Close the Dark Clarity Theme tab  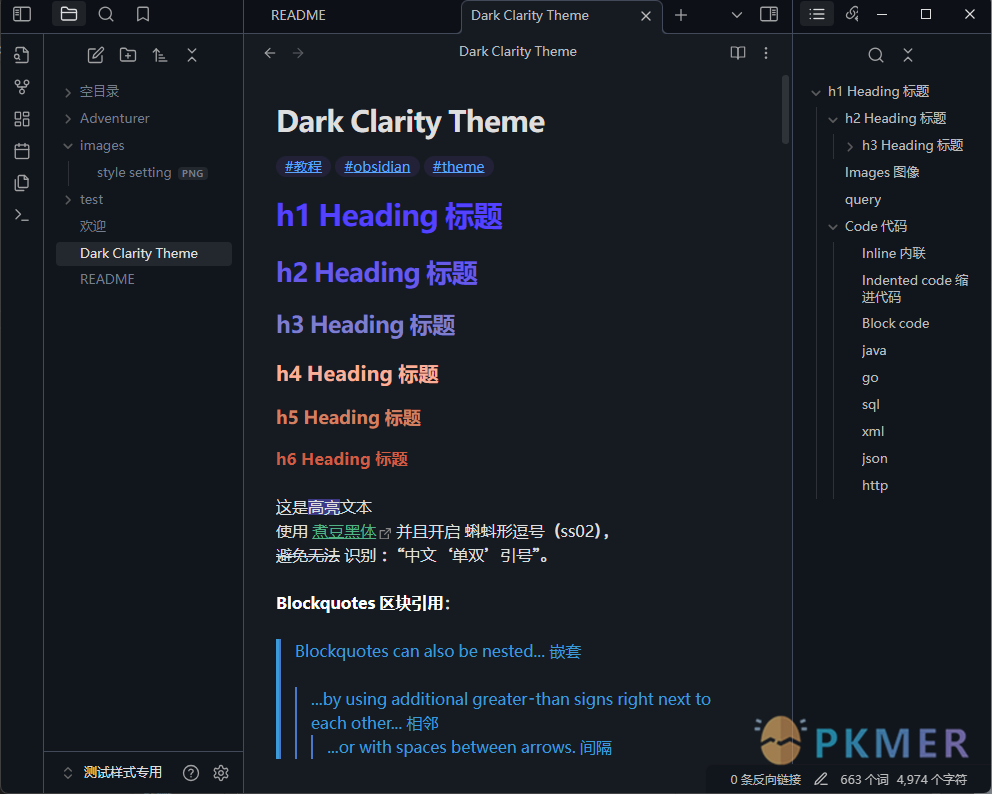[x=646, y=16]
